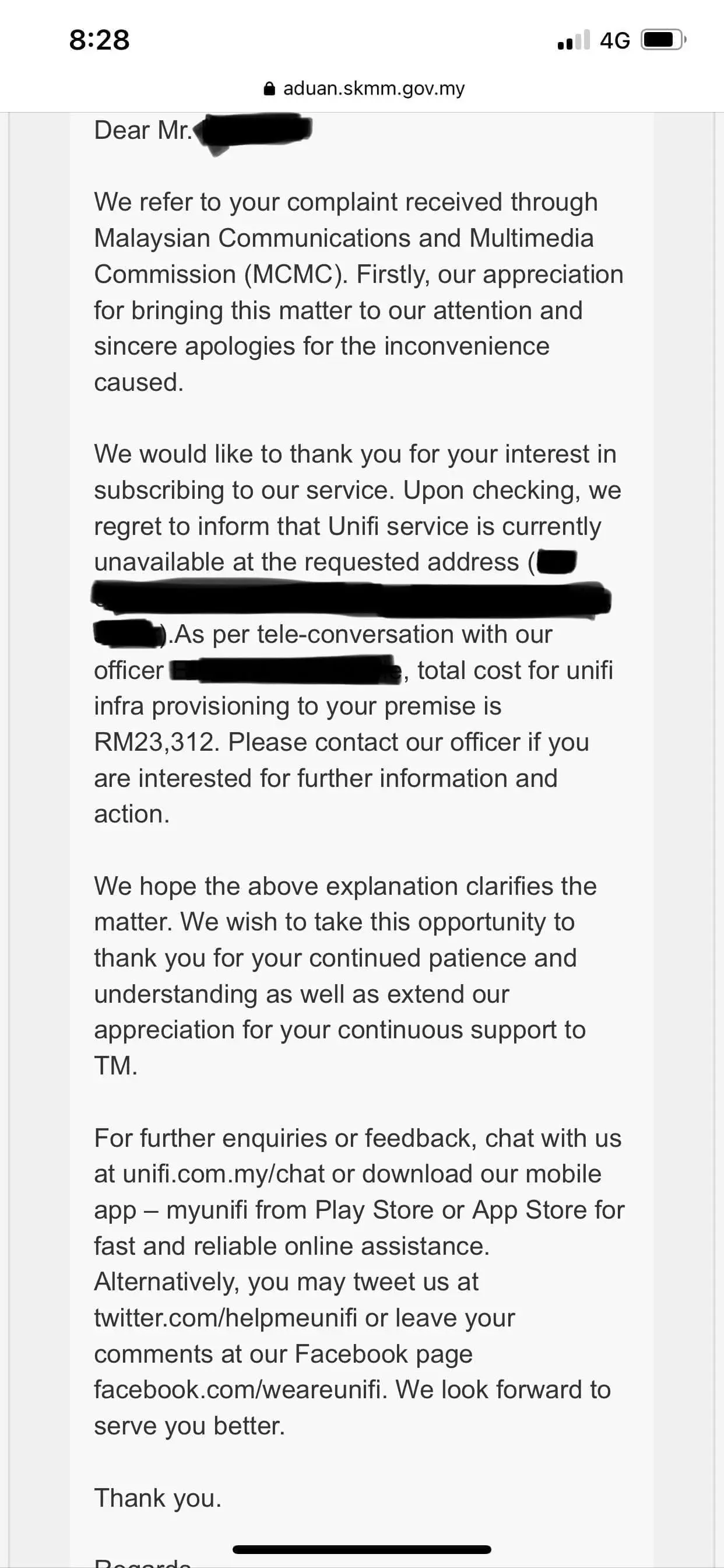Screen dimensions: 724x1568
Task: Tap the redacted name after "Dear Mr."
Action: [x=252, y=131]
